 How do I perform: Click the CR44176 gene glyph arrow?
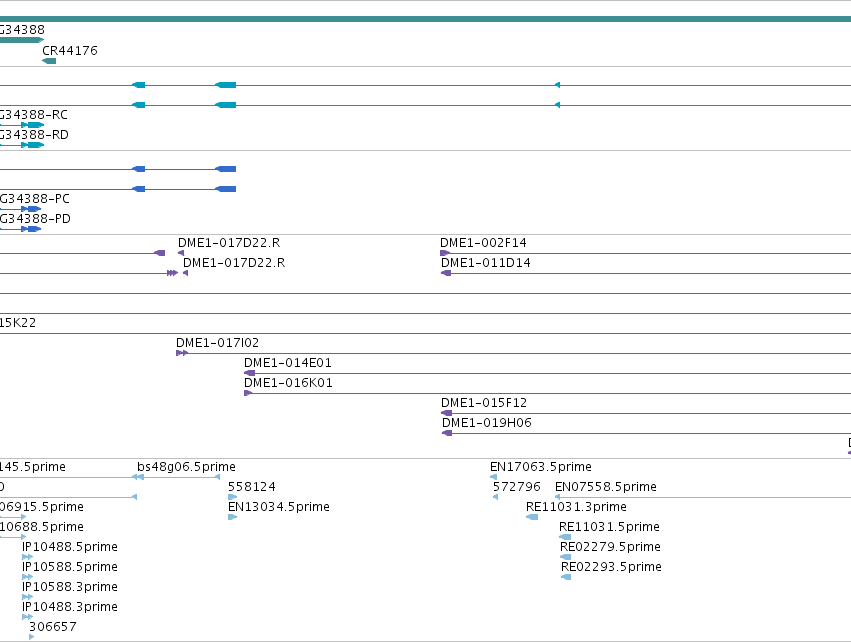coord(49,61)
